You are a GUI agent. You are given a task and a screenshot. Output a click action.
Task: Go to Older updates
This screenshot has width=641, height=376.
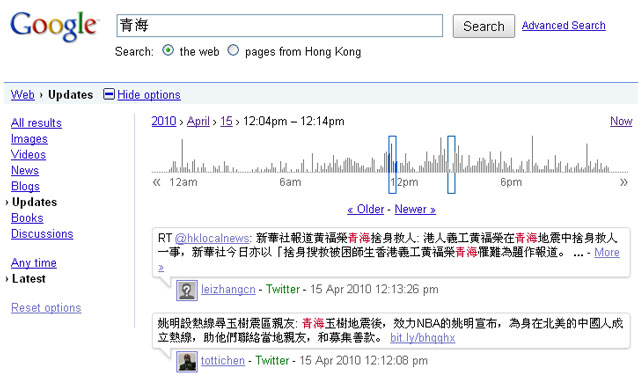[x=365, y=209]
